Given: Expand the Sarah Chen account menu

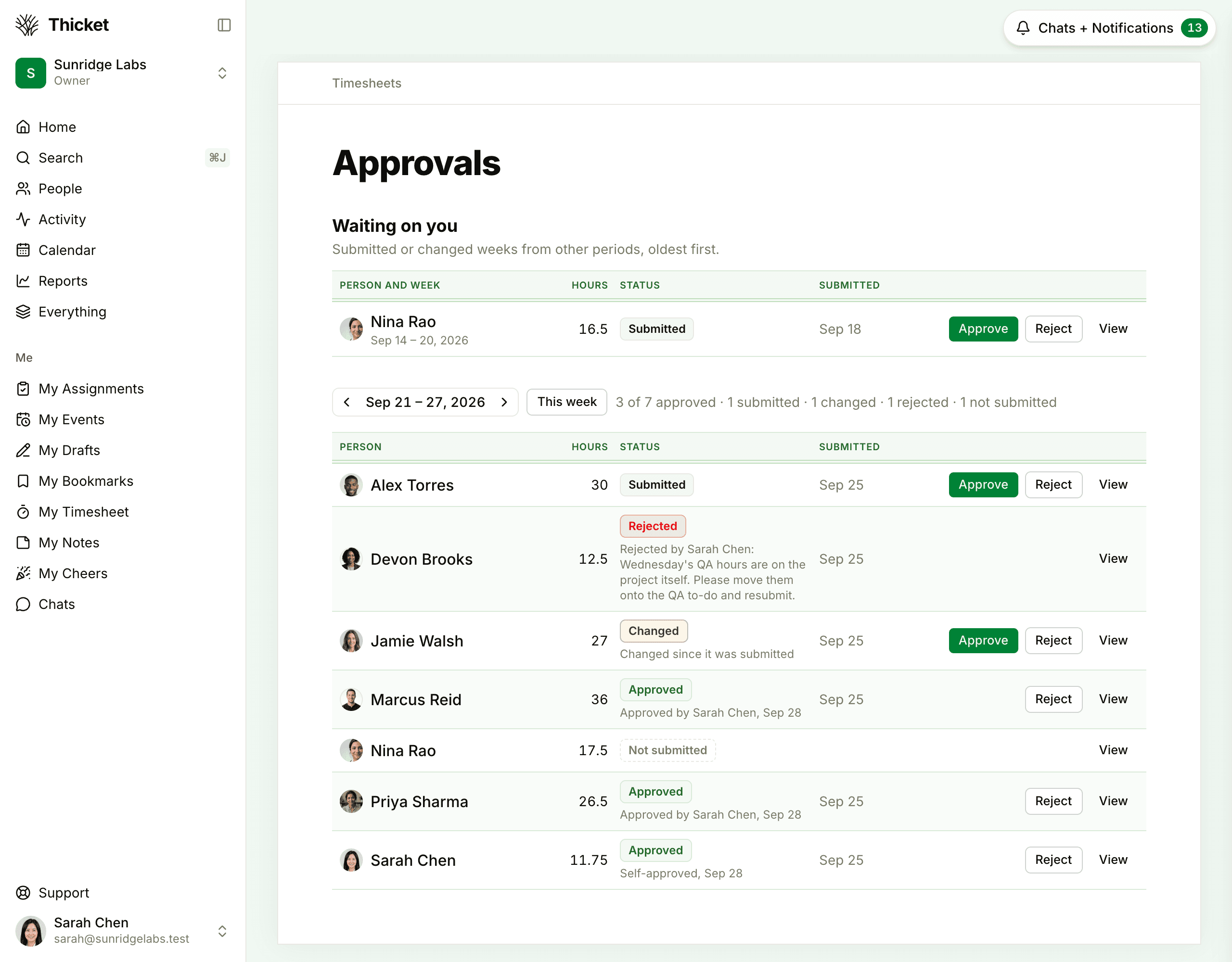Looking at the screenshot, I should 123,930.
